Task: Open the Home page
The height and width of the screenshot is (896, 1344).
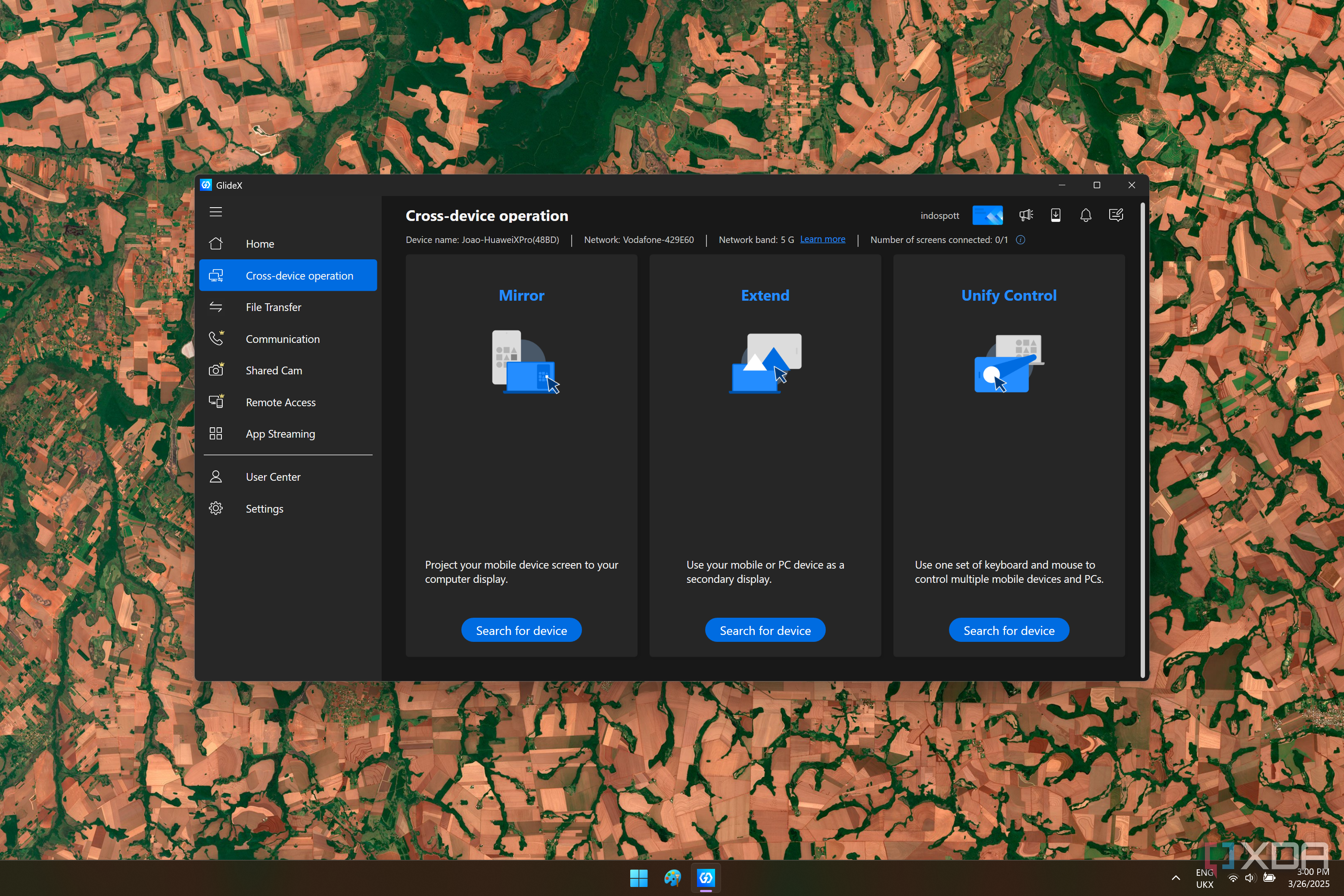Action: (288, 243)
